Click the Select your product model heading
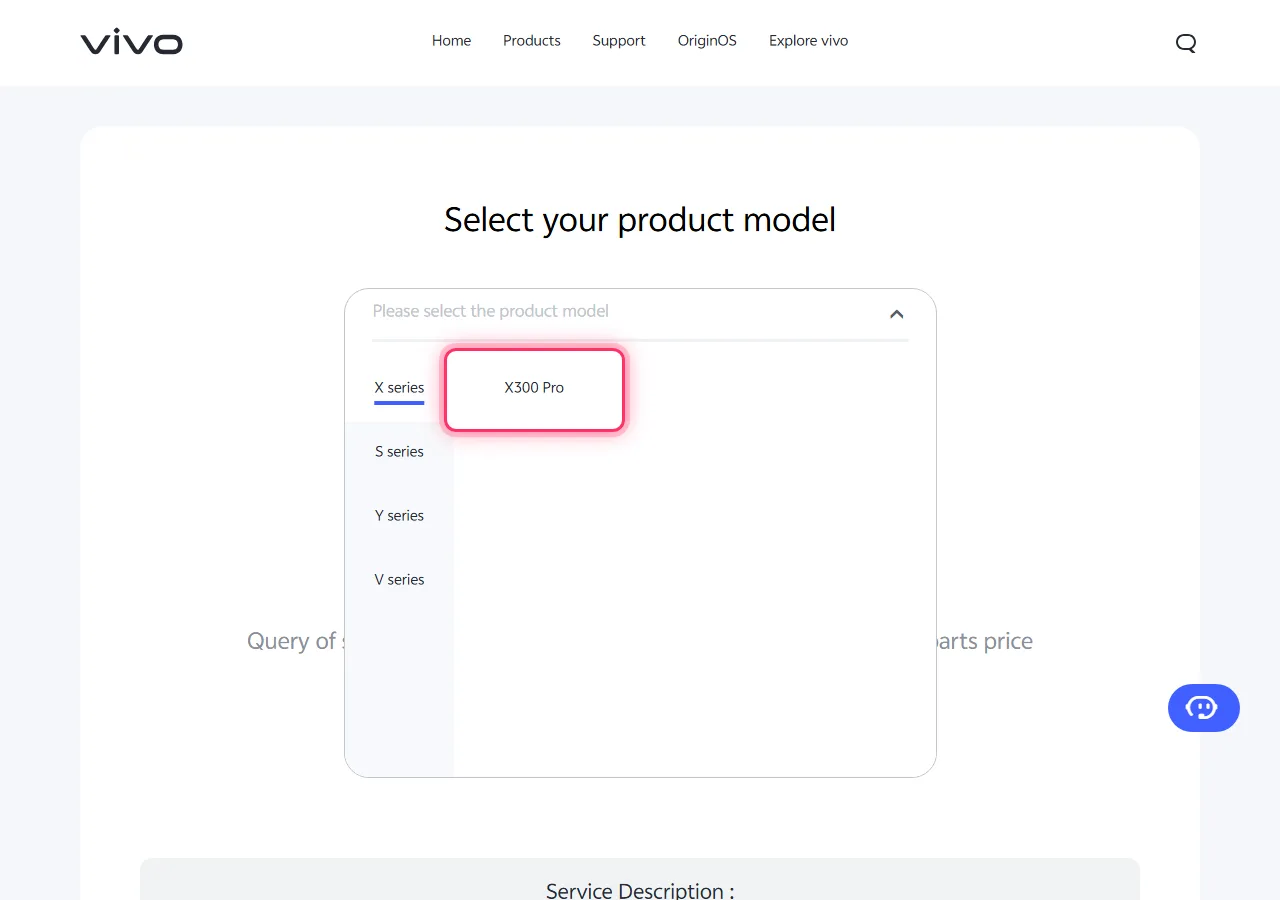1280x900 pixels. (640, 220)
